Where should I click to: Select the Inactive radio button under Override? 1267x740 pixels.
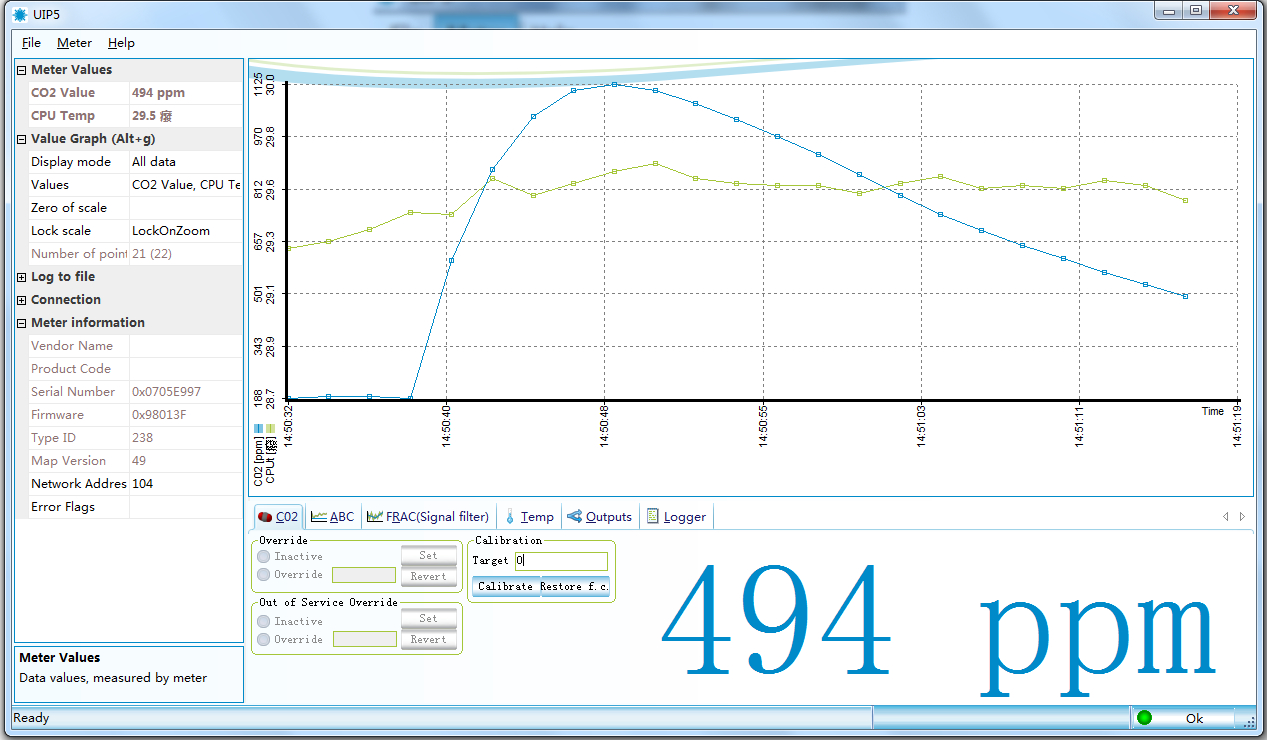click(264, 556)
